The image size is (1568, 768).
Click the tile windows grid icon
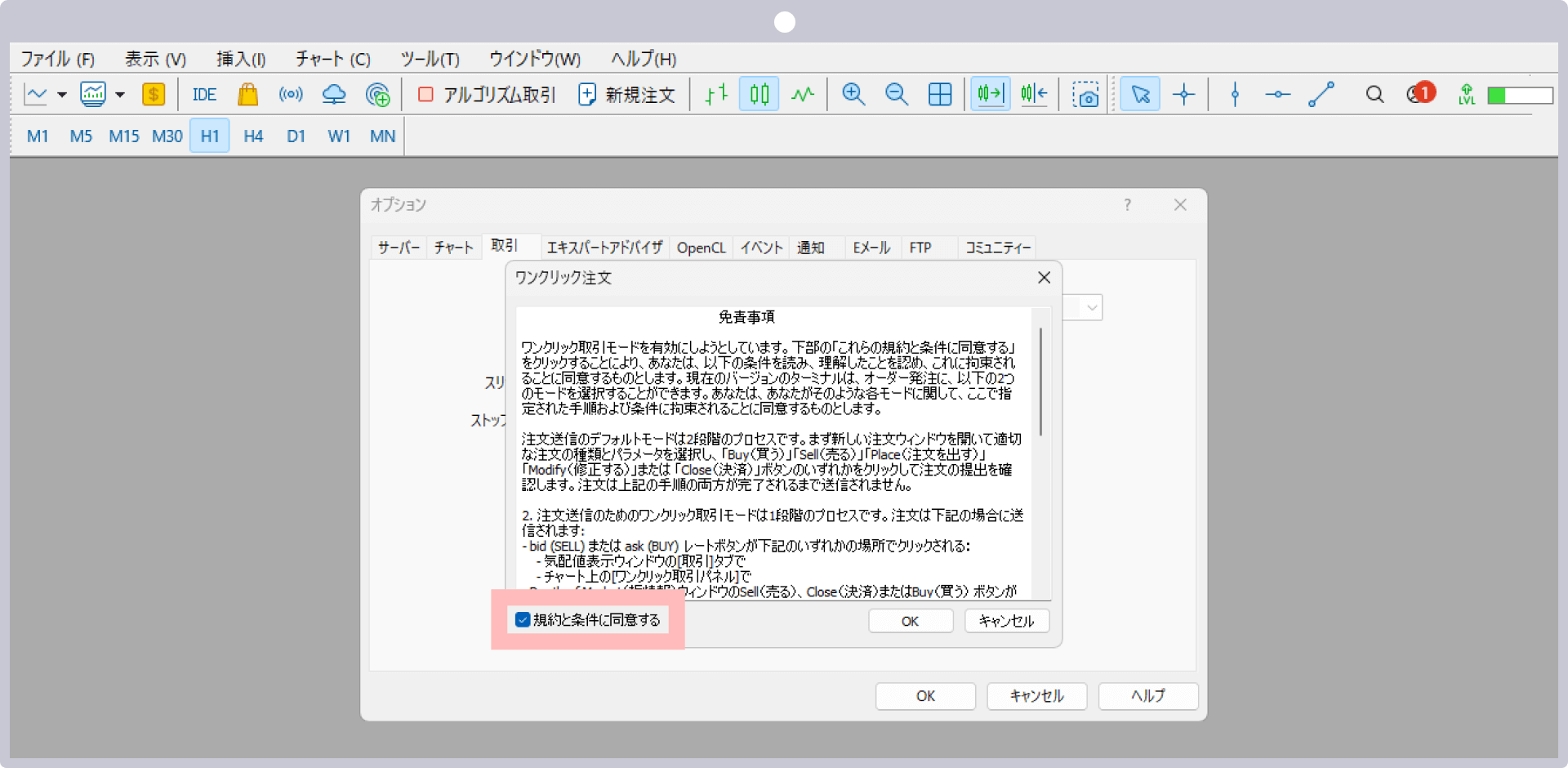940,95
